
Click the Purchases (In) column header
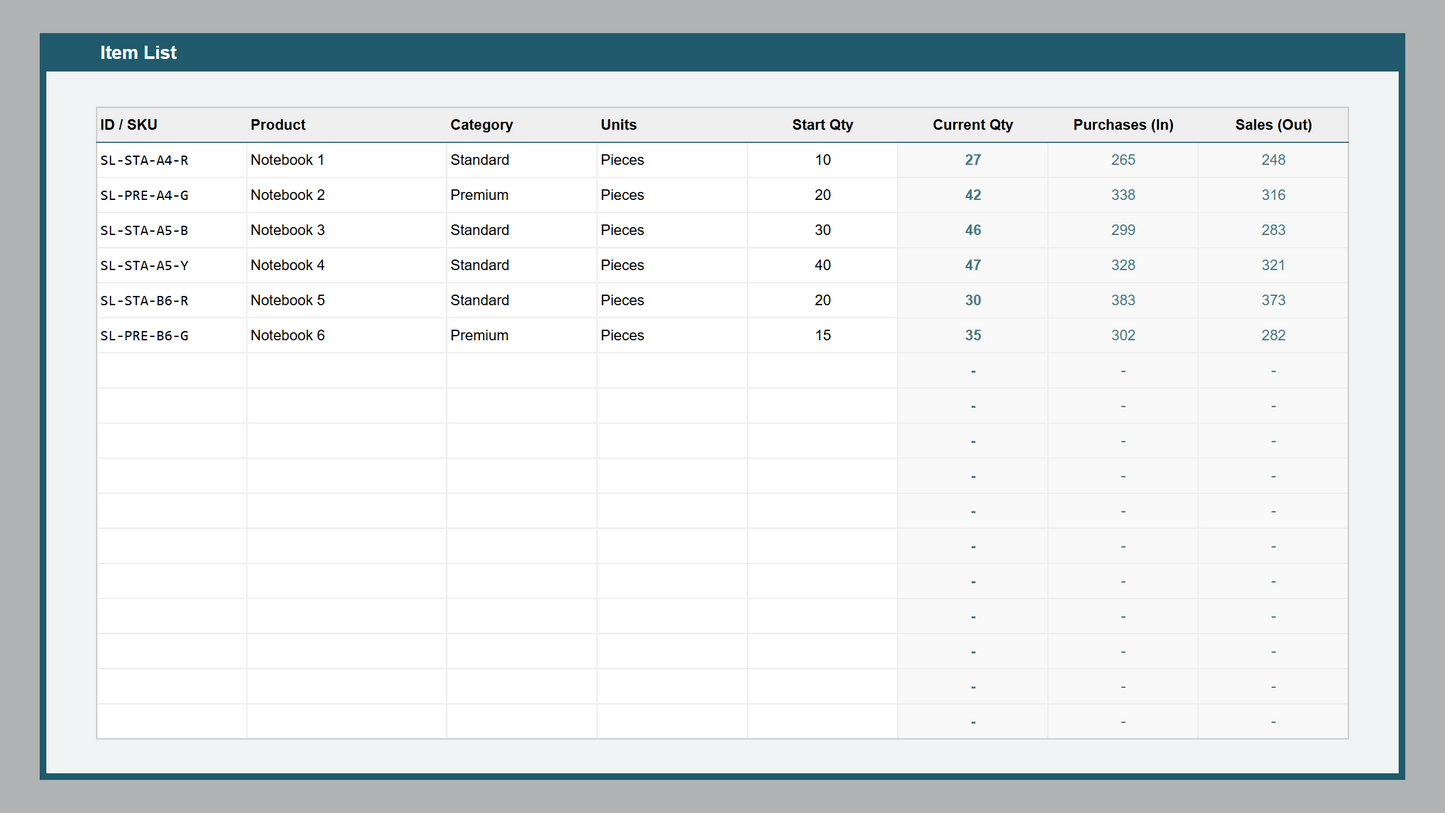point(1123,125)
